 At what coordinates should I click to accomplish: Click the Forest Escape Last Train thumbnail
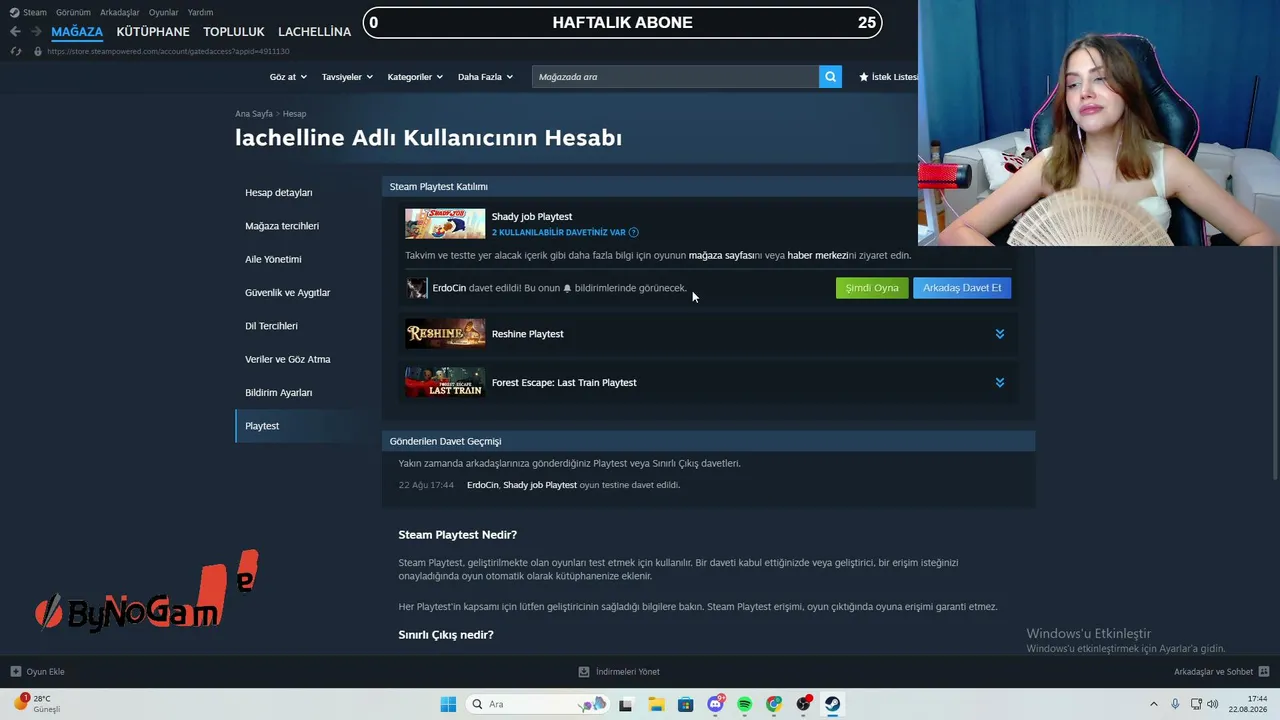tap(445, 382)
